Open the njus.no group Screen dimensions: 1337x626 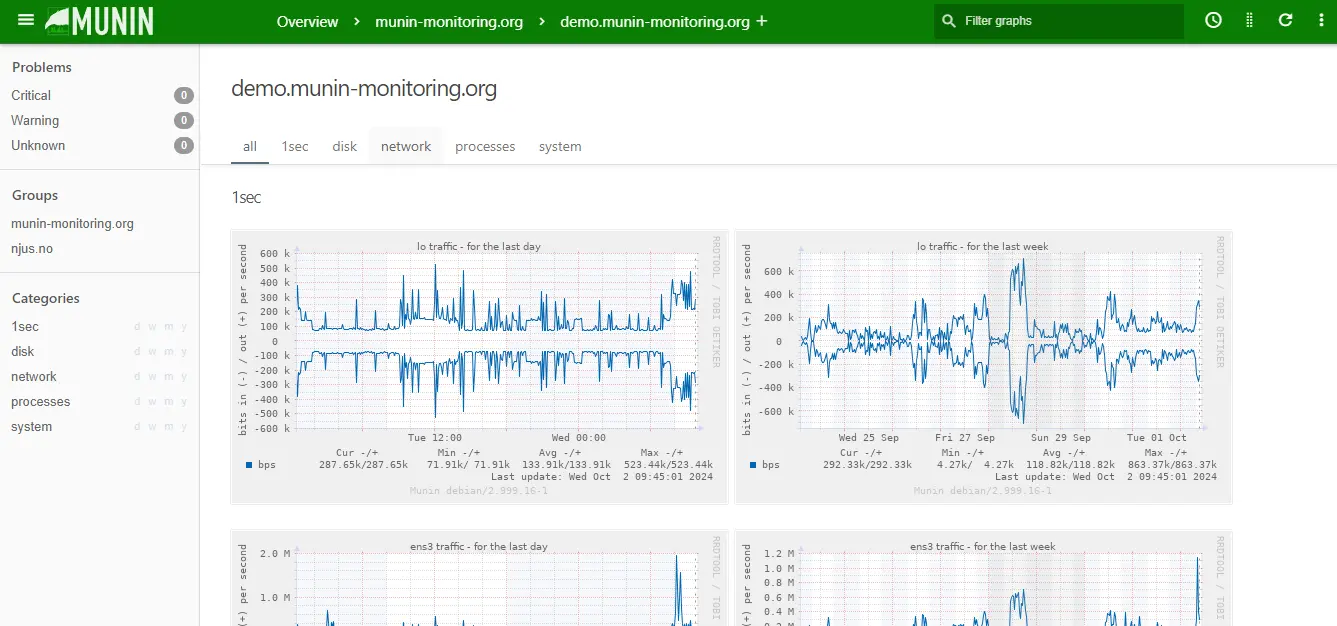(x=32, y=249)
